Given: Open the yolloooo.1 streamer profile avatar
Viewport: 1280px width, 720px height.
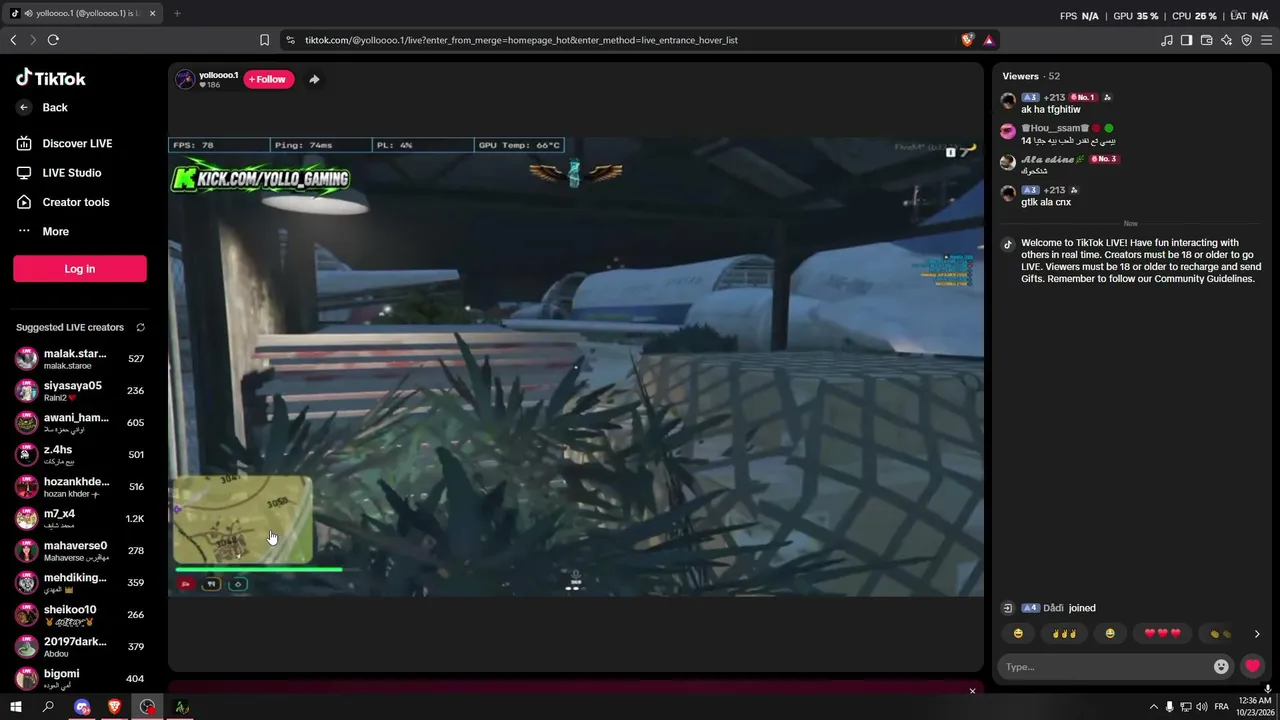Looking at the screenshot, I should click(x=185, y=80).
